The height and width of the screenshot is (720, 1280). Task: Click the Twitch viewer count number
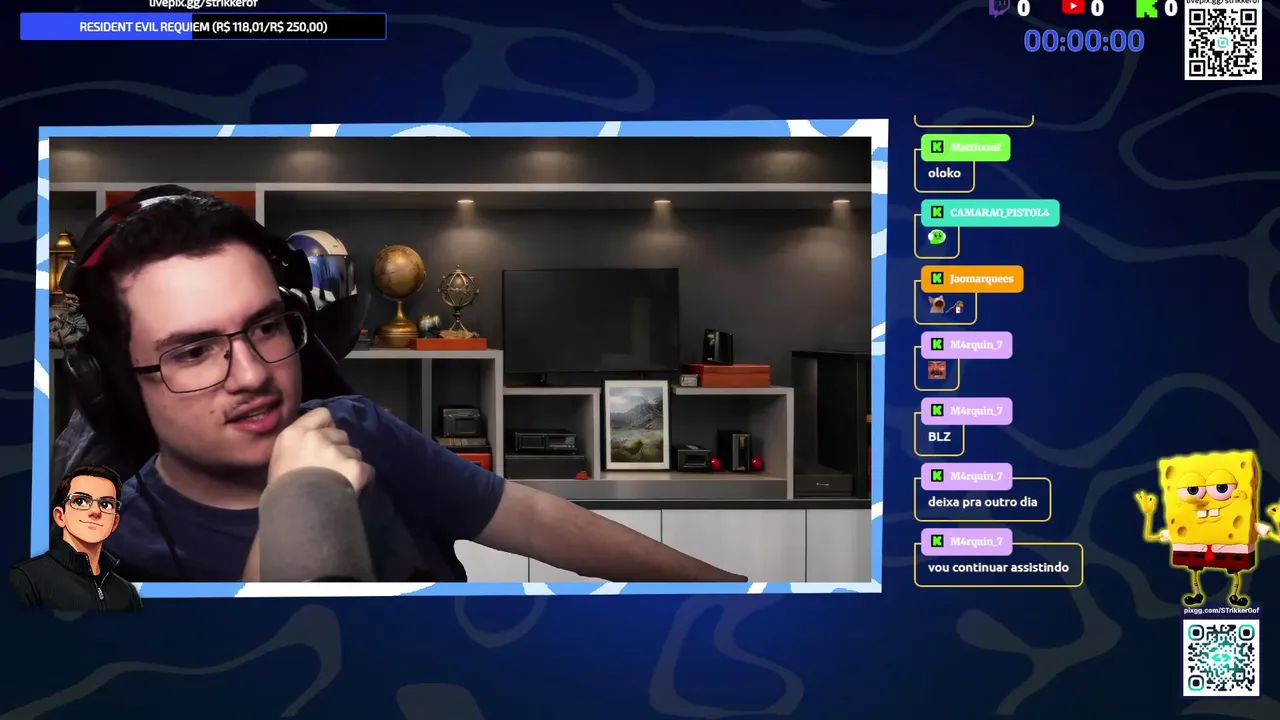[1024, 8]
